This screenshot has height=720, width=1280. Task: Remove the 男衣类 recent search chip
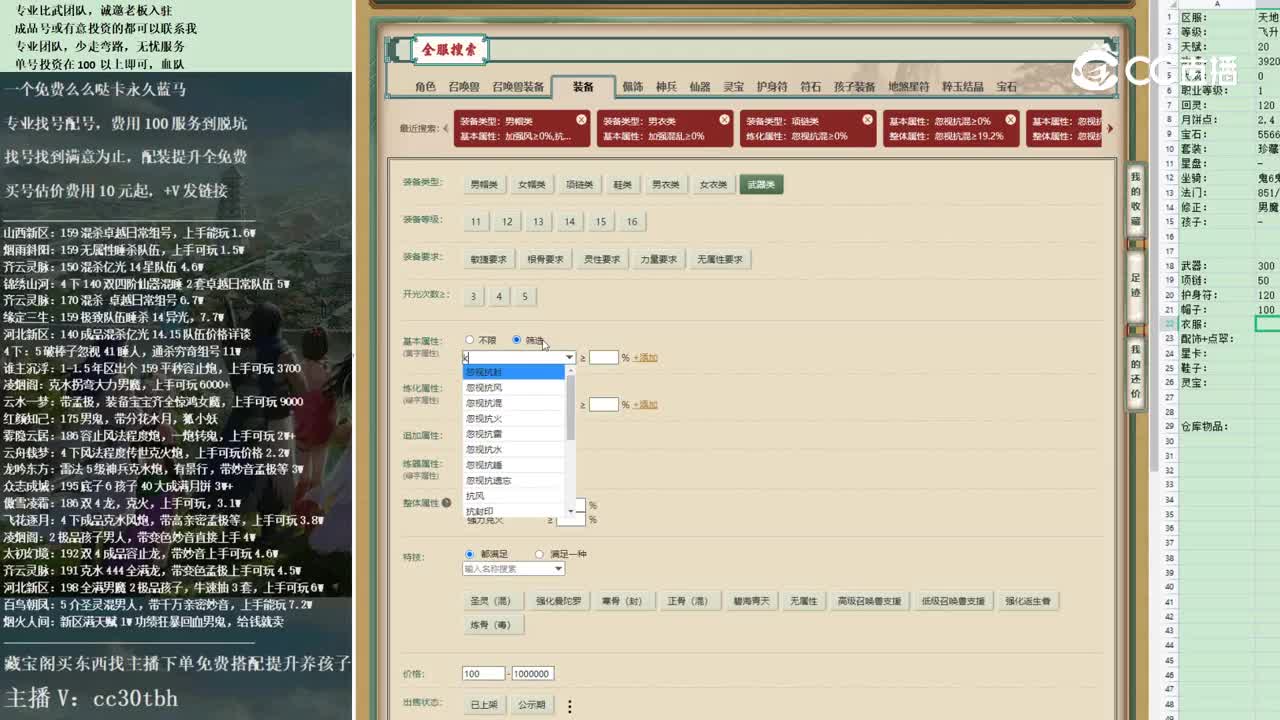point(723,119)
